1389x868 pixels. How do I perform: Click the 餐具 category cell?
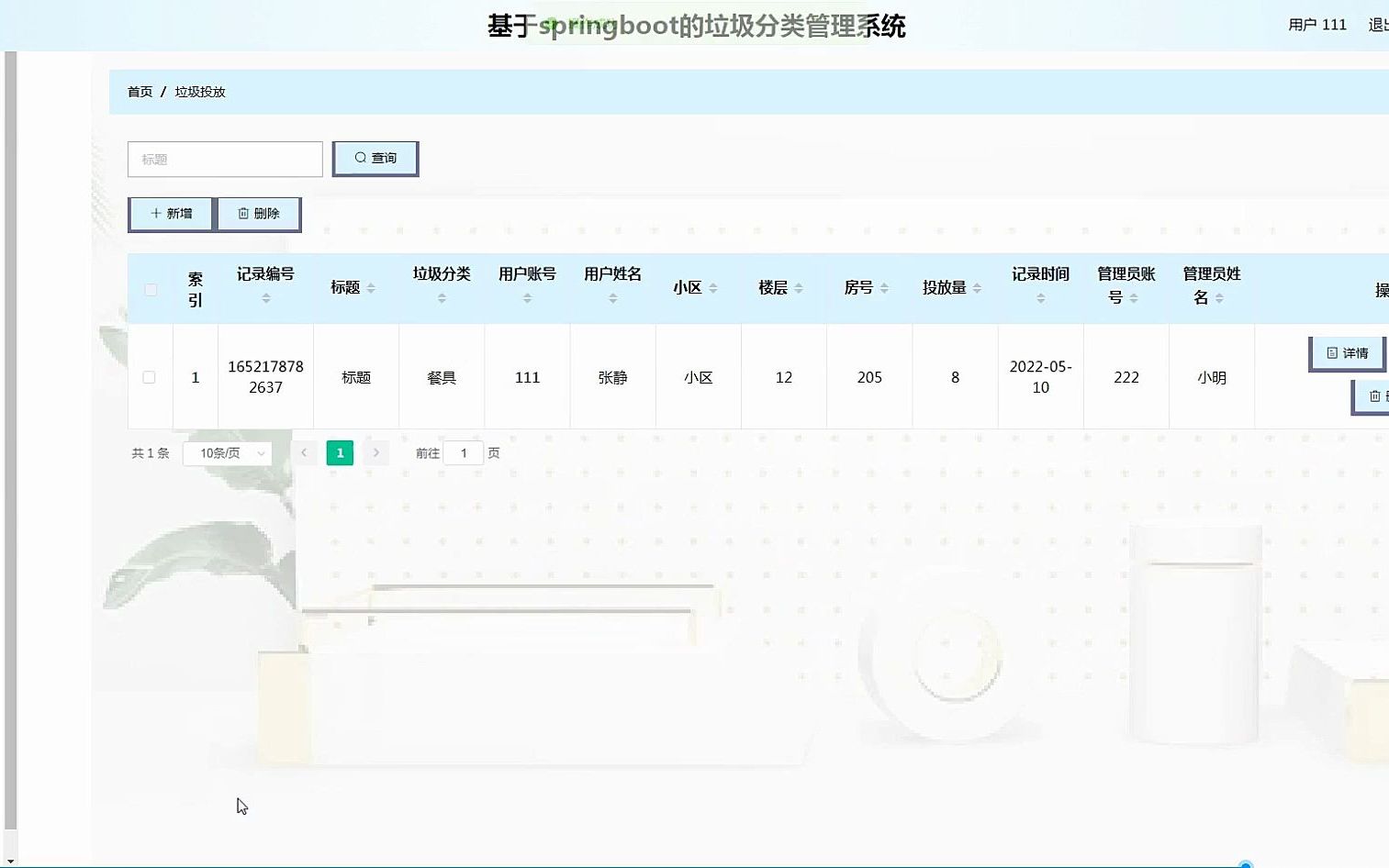[x=442, y=377]
